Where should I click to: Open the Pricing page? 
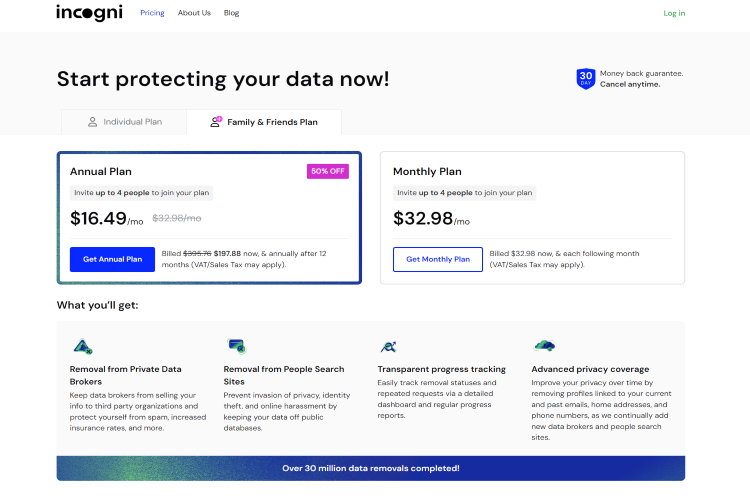click(x=152, y=13)
